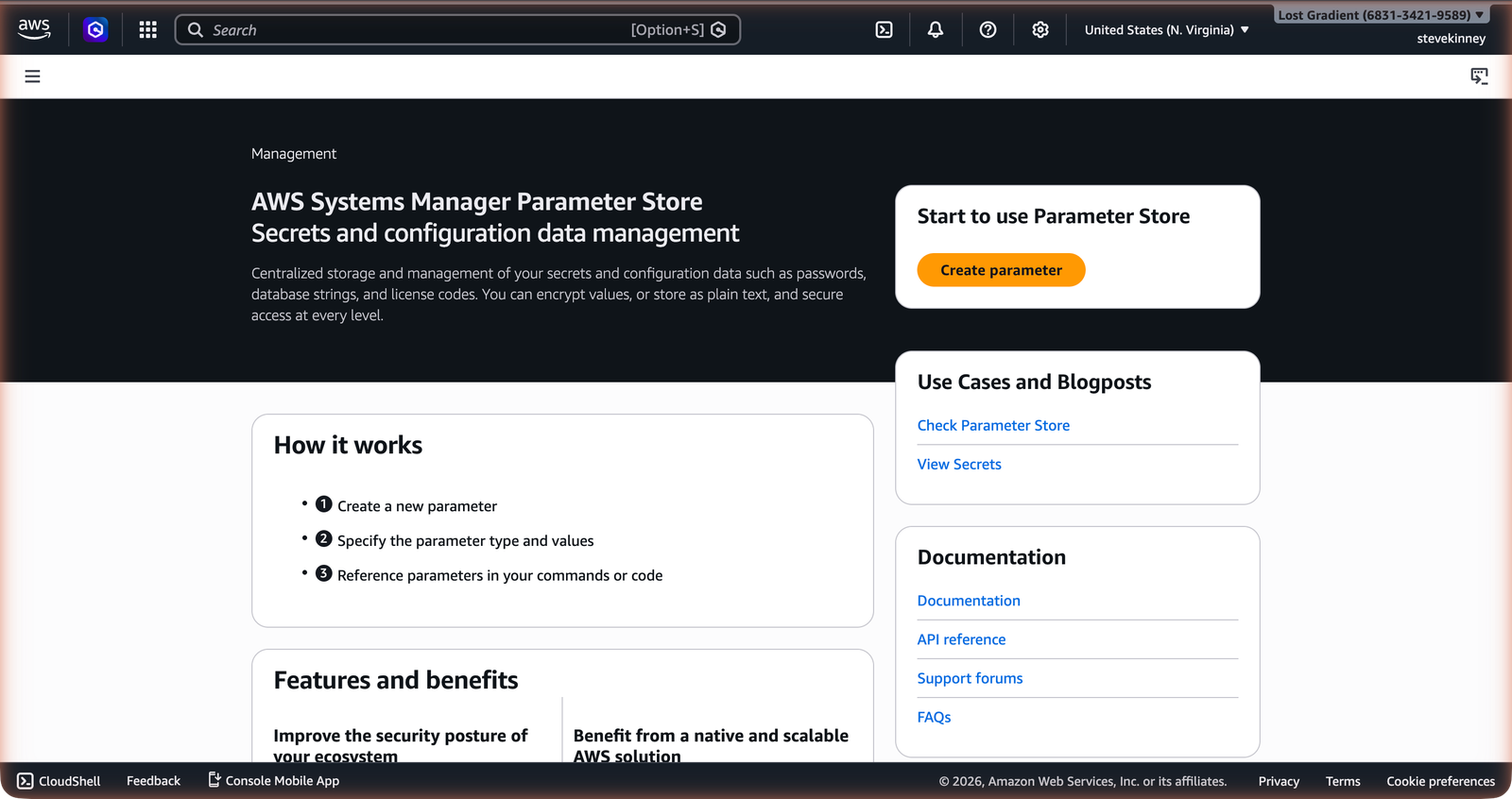Open the notifications bell
1512x799 pixels.
(936, 30)
